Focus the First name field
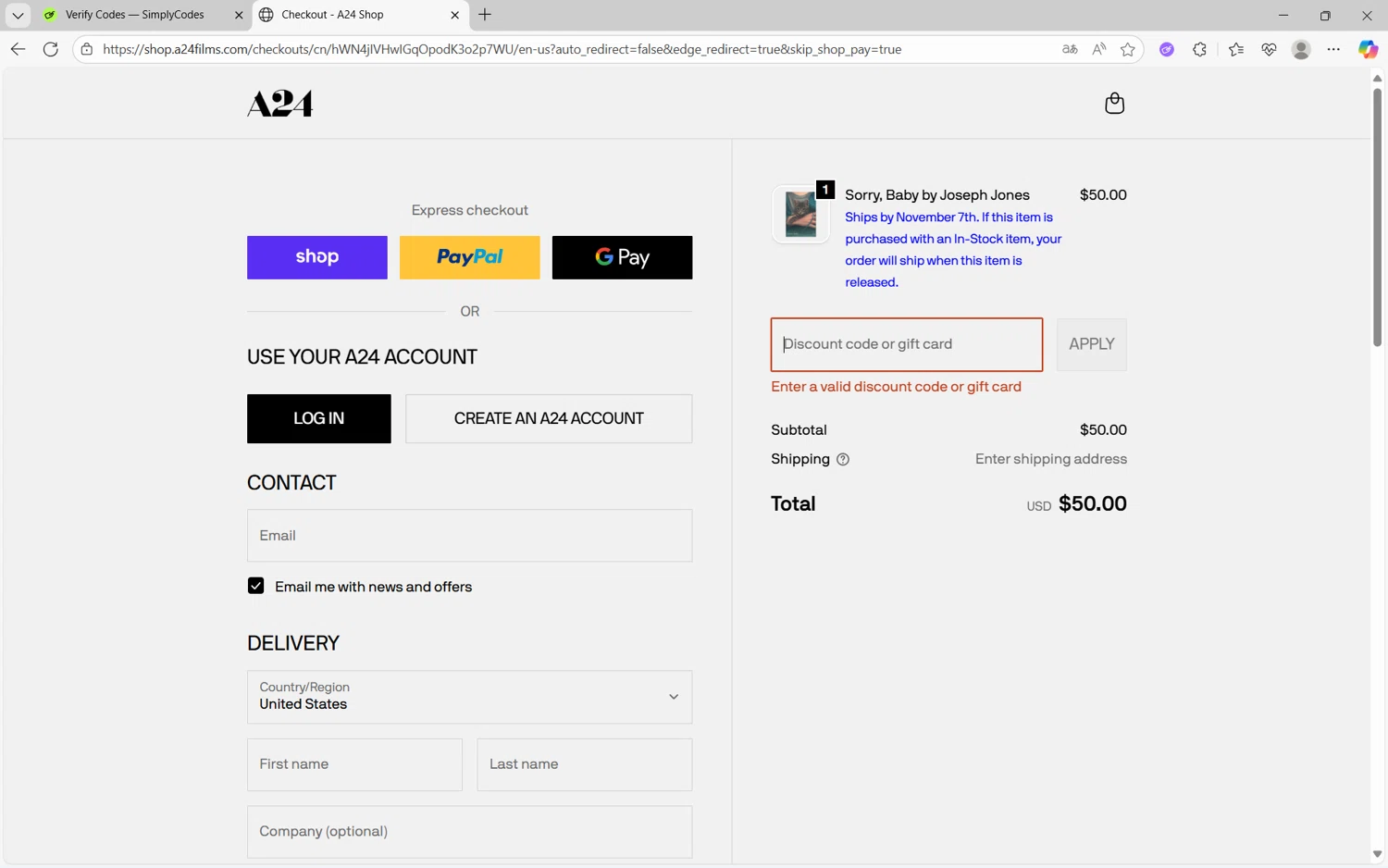The image size is (1388, 868). coord(354,764)
